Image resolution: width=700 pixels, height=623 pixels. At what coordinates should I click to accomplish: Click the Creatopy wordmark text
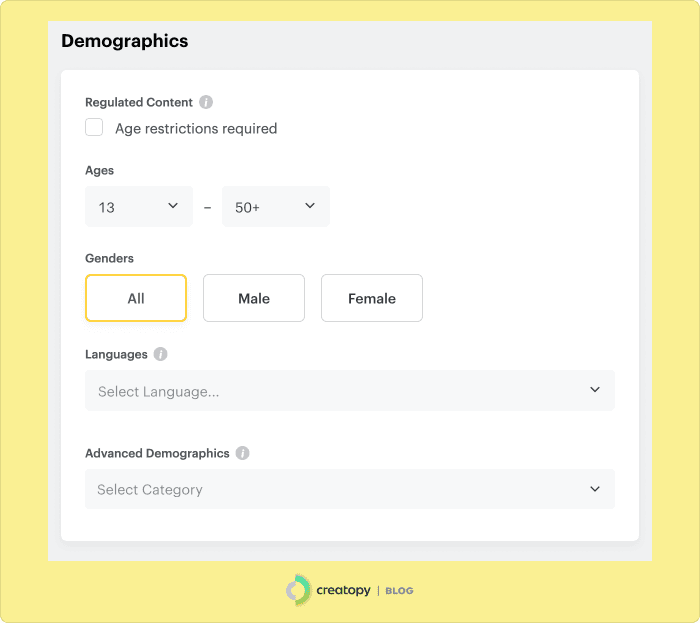coord(342,591)
